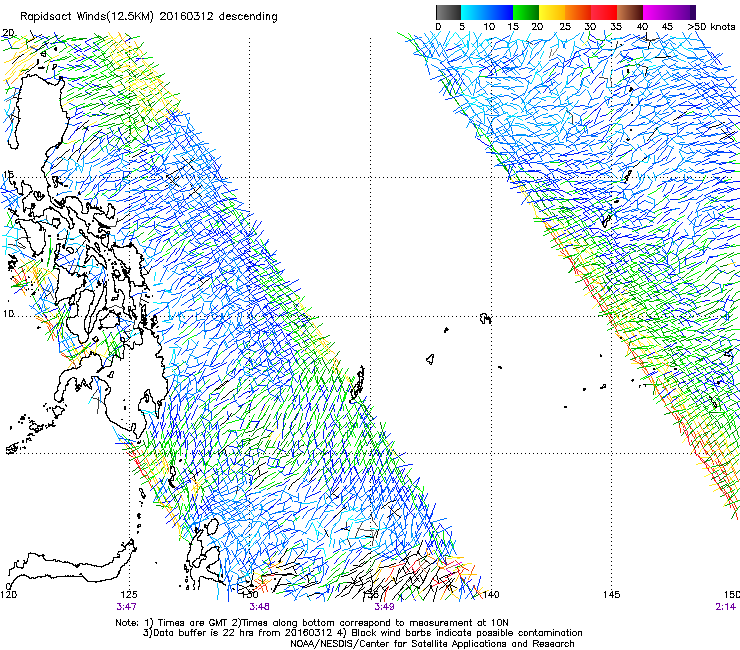Click the NOAA/NESDIS Center for Satellite Applications credit
This screenshot has height=650, width=740.
click(432, 644)
